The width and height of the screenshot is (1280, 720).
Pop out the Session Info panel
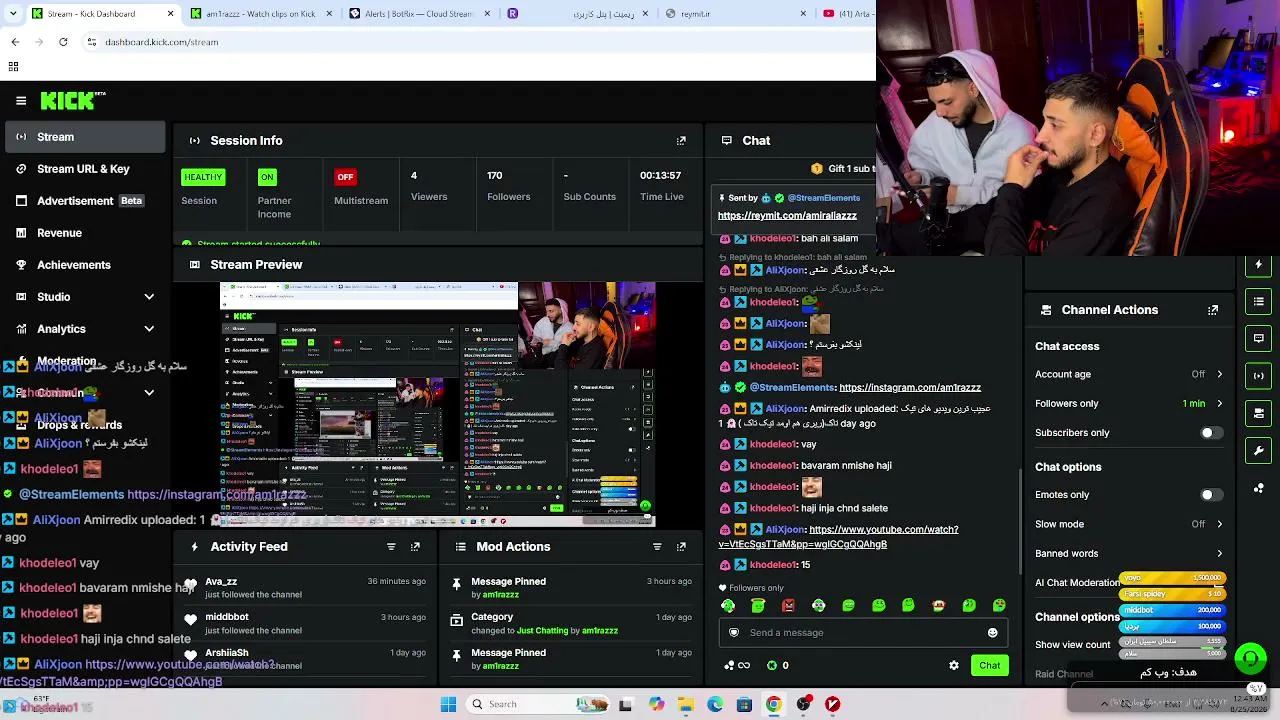click(681, 141)
